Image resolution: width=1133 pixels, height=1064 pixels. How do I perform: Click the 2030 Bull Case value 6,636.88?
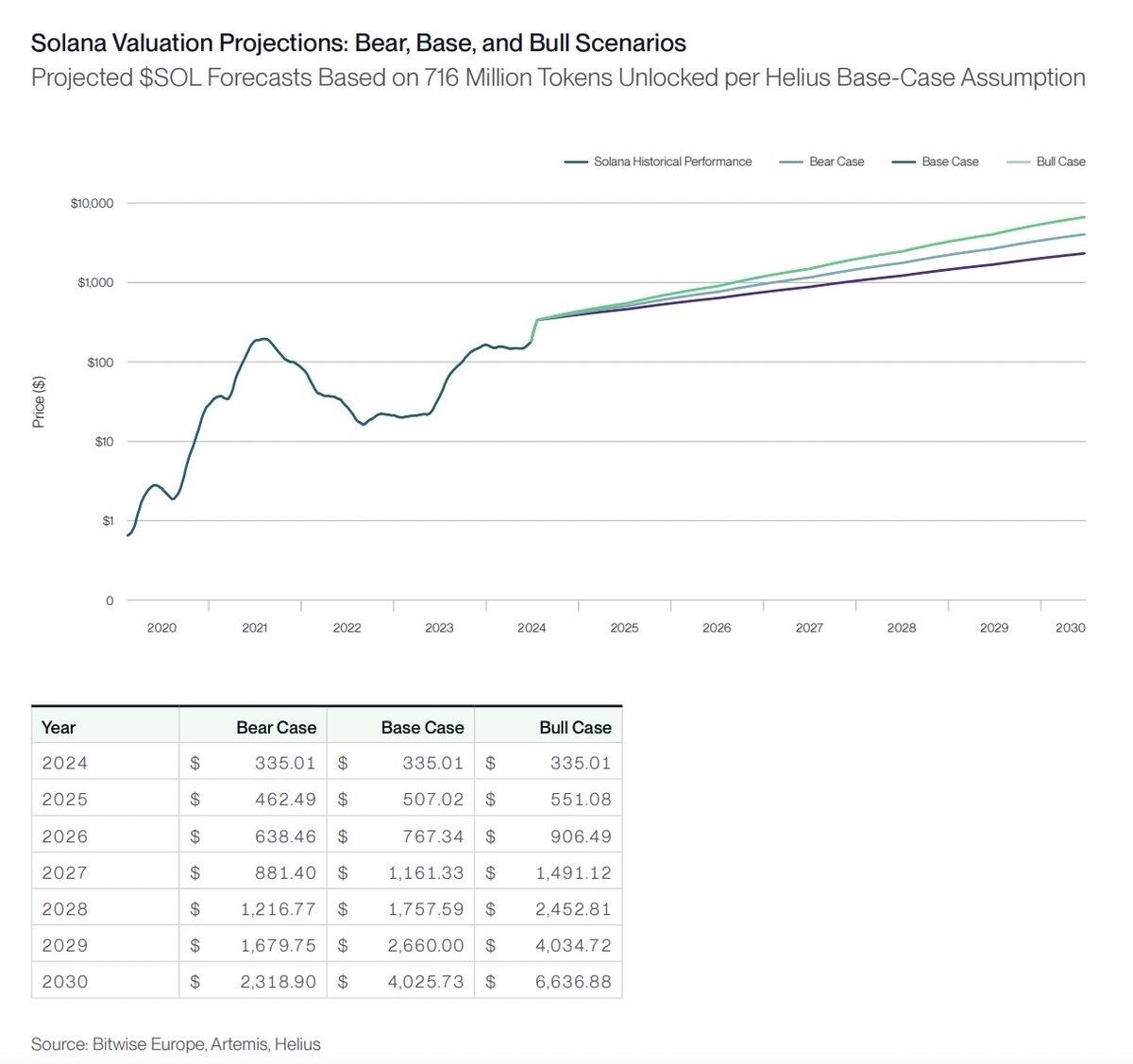573,982
